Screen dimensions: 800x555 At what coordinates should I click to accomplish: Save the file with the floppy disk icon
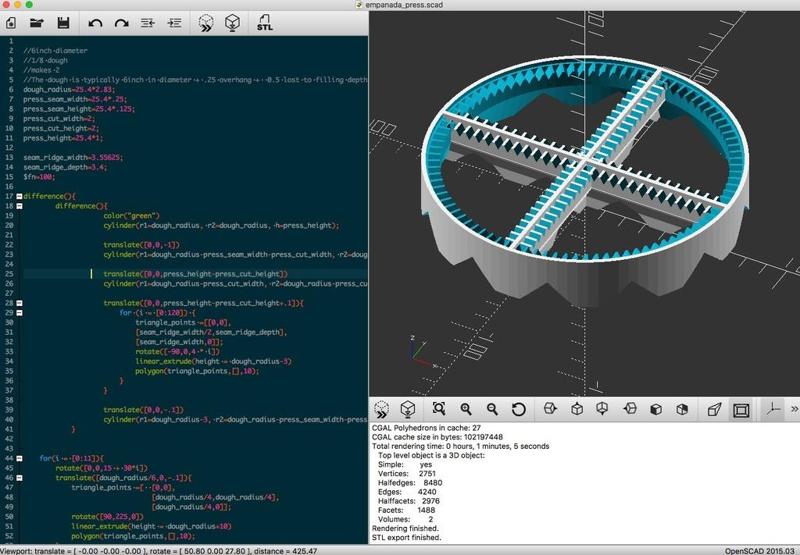(63, 23)
